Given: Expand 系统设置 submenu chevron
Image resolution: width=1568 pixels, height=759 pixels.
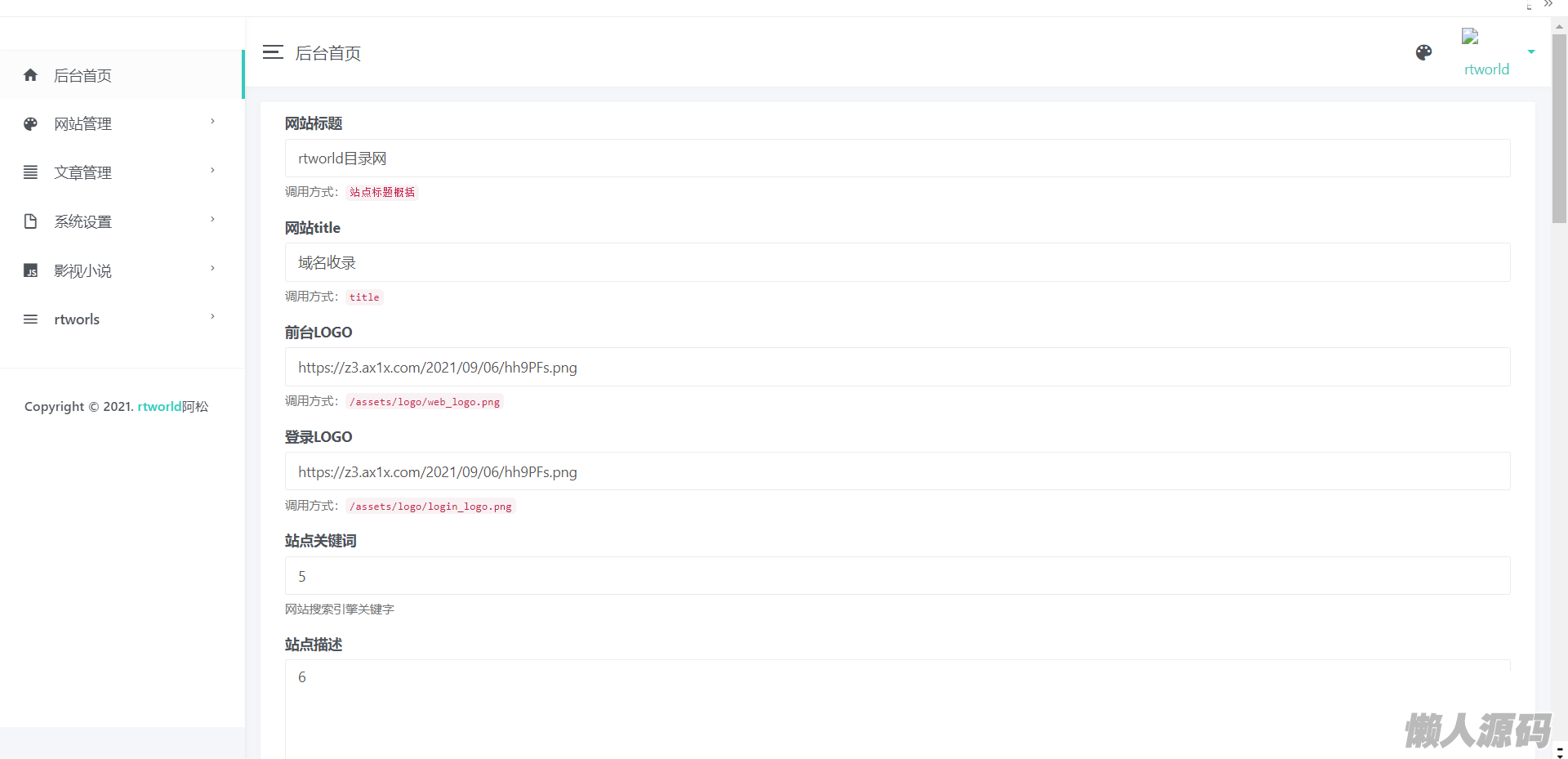Looking at the screenshot, I should point(212,220).
